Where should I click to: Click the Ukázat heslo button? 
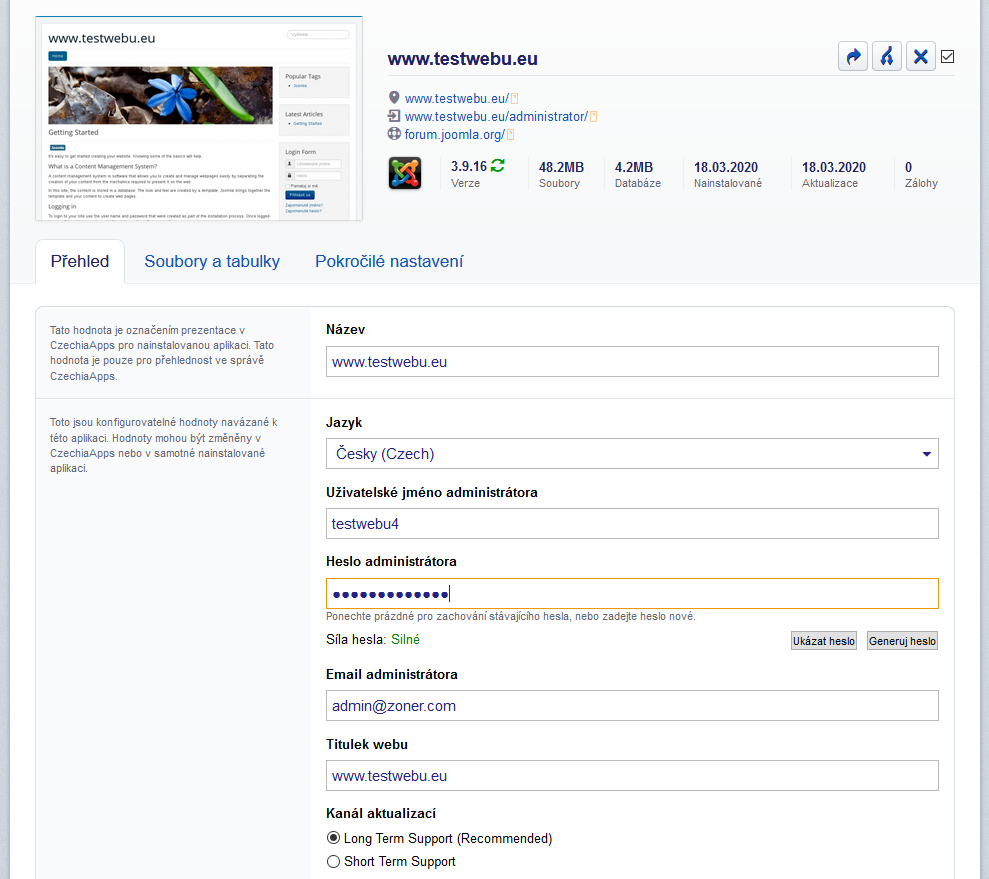[x=824, y=641]
